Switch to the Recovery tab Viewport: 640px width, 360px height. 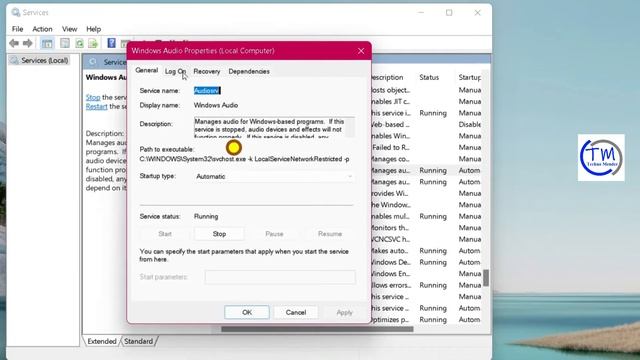[207, 71]
